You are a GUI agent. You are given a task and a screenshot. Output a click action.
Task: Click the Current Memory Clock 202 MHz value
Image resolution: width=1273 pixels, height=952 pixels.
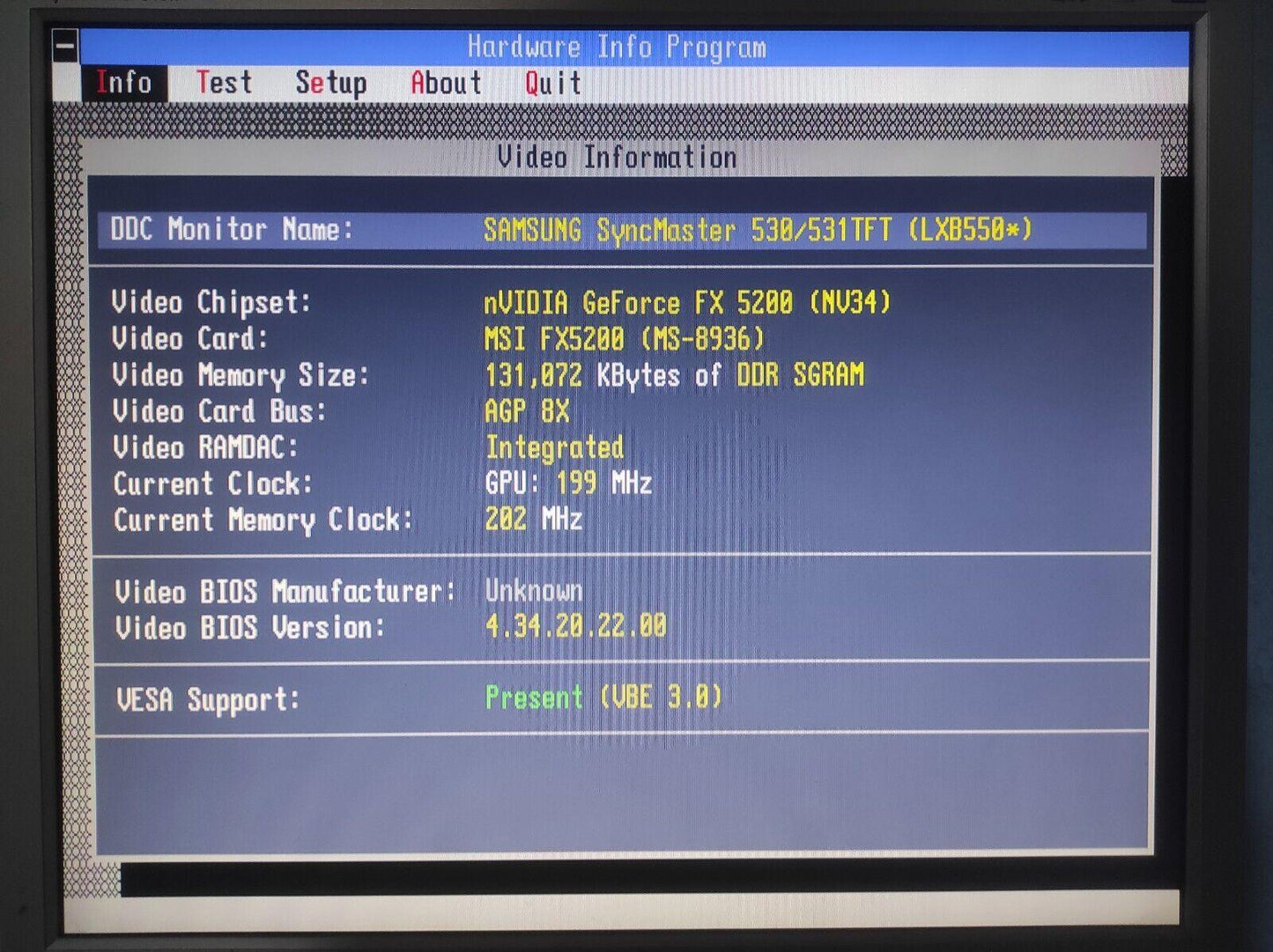533,520
